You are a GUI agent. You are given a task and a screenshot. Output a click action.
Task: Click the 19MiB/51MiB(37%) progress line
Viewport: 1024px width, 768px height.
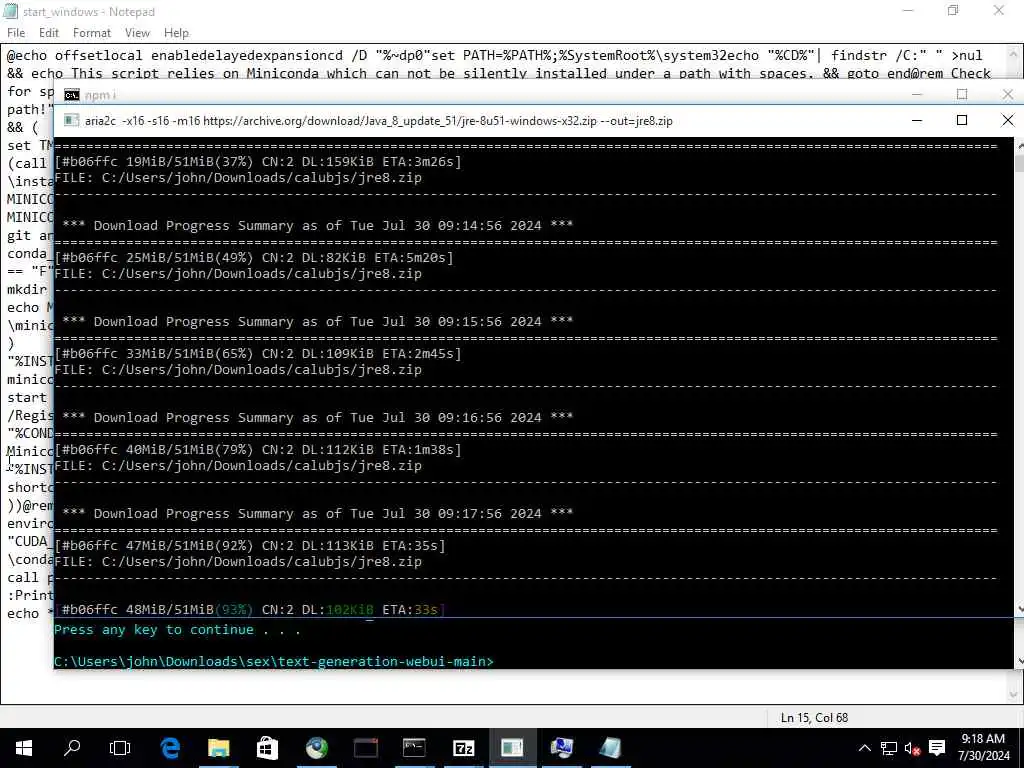pyautogui.click(x=258, y=162)
